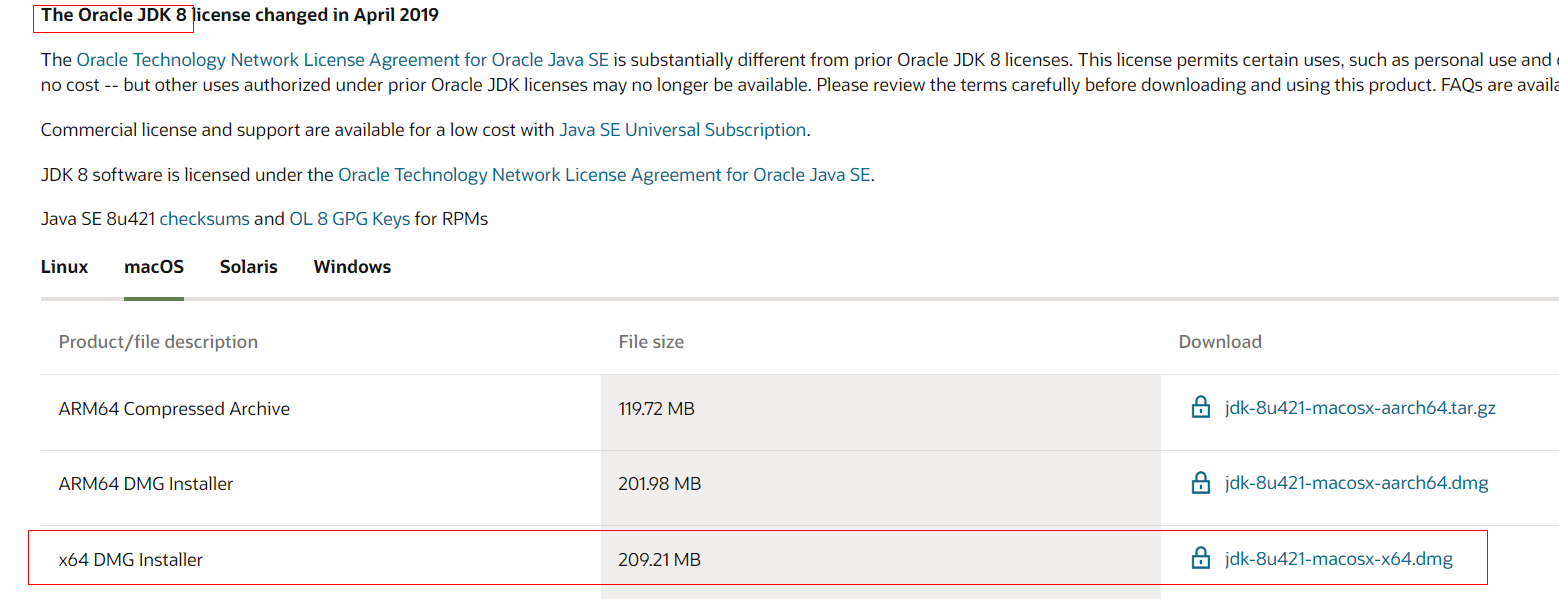Image resolution: width=1559 pixels, height=599 pixels.
Task: Switch to the Windows tab
Action: click(352, 267)
